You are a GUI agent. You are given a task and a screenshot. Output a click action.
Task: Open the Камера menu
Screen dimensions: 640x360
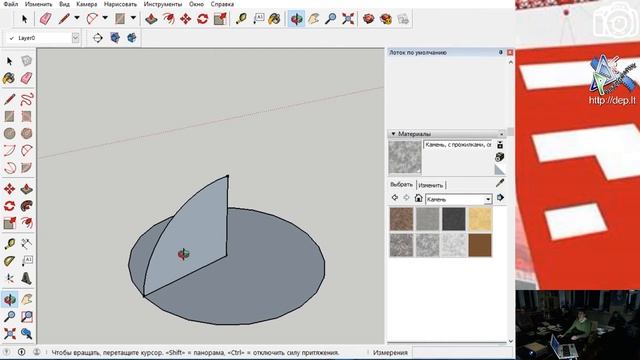pyautogui.click(x=87, y=4)
